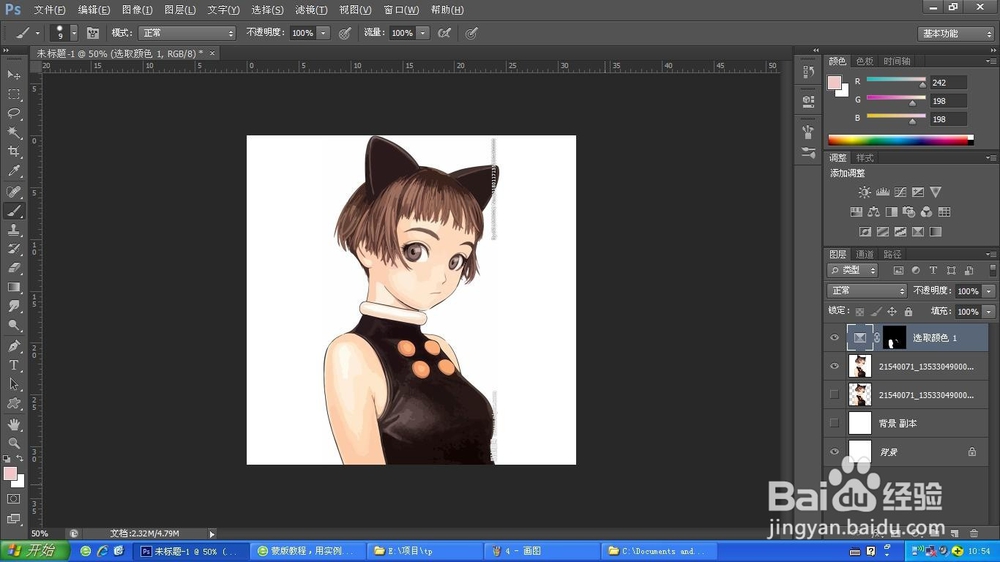Click the G value input field
This screenshot has width=1000, height=562.
tap(948, 101)
